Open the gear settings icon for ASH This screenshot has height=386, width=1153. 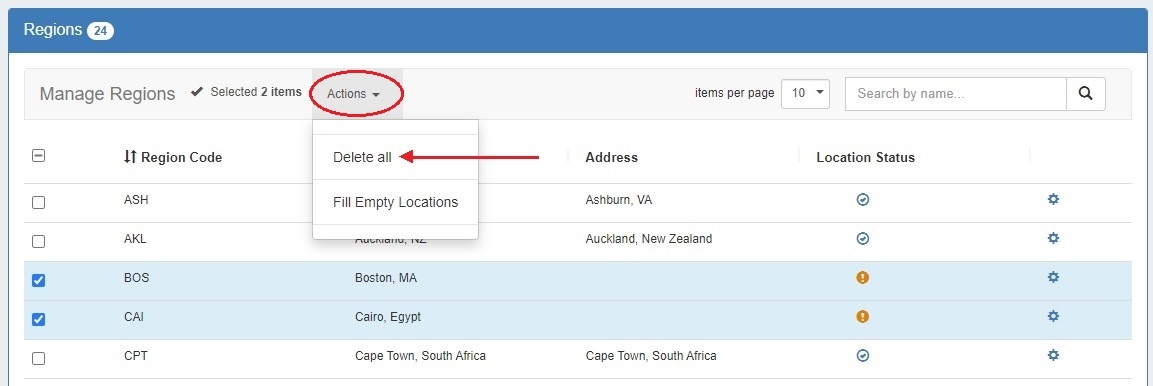tap(1053, 199)
